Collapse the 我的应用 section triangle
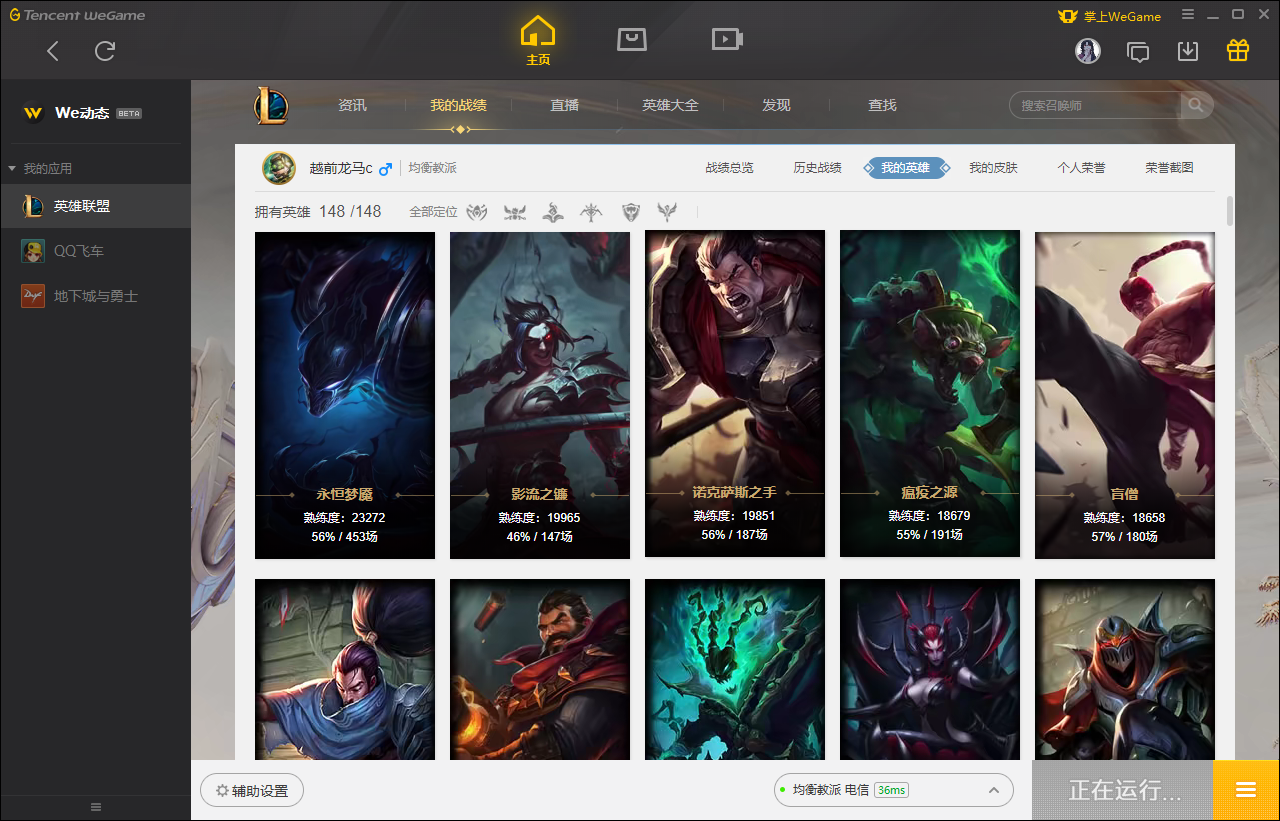This screenshot has height=821, width=1280. (12, 169)
